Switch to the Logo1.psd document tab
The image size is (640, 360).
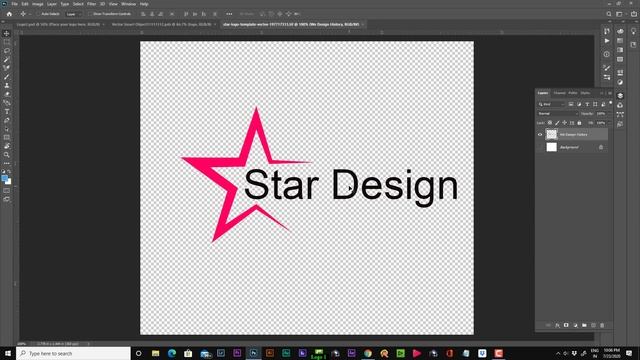(58, 24)
